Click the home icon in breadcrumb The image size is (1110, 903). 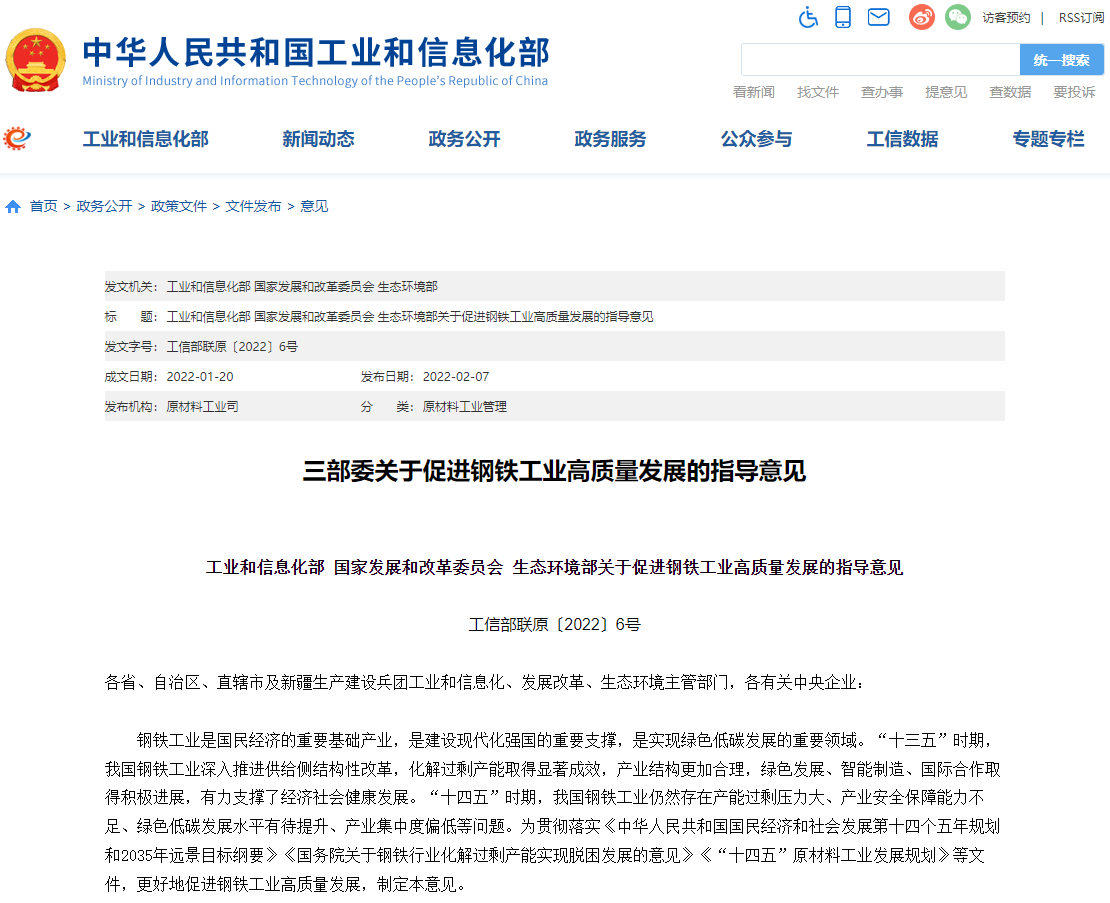click(x=13, y=207)
